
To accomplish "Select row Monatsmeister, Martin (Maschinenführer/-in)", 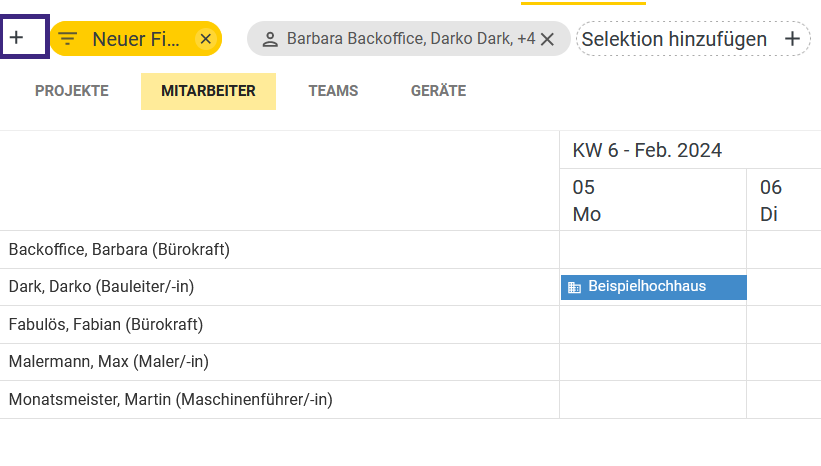I will tap(170, 399).
